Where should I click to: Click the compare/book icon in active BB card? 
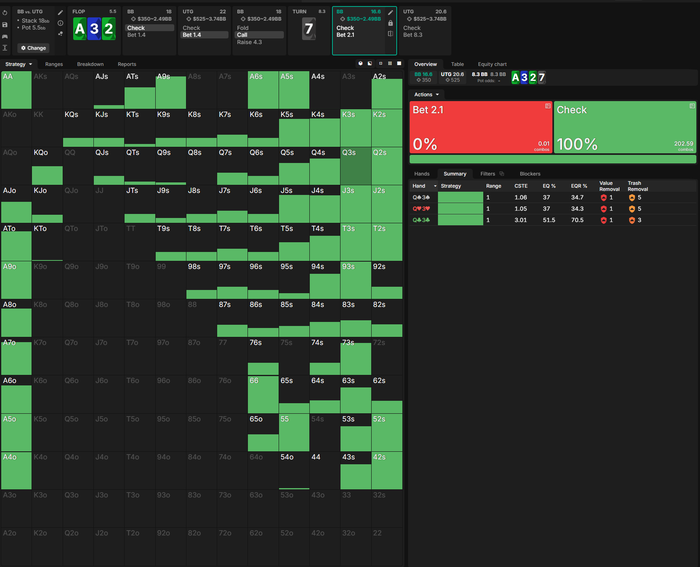pyautogui.click(x=390, y=33)
